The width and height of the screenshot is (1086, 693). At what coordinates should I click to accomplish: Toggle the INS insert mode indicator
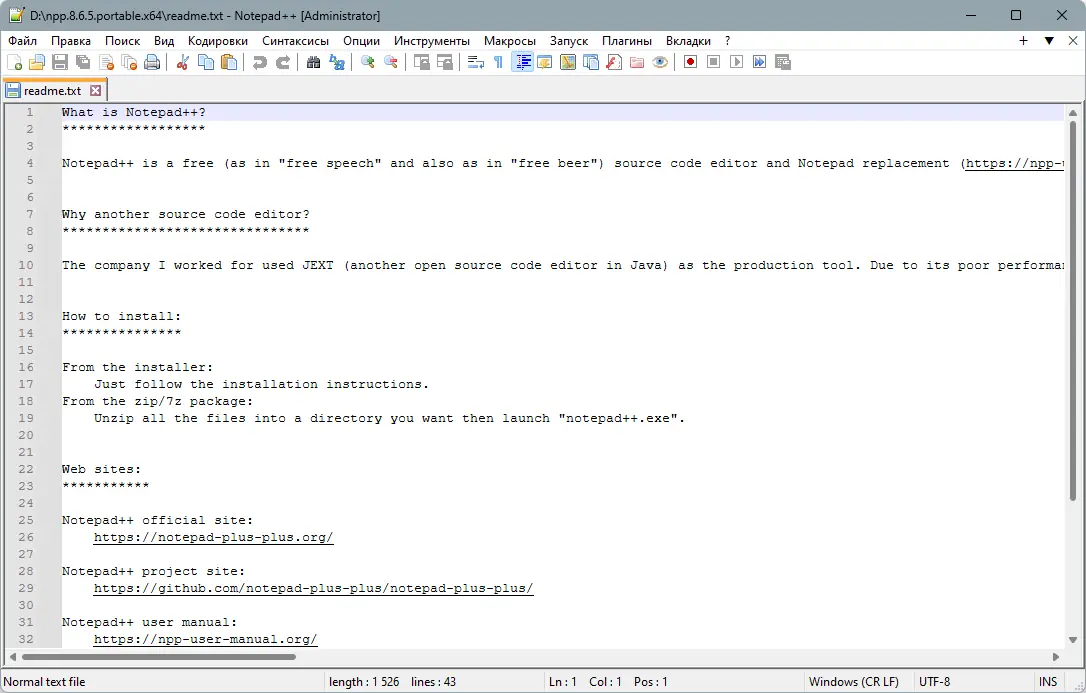coord(1048,682)
